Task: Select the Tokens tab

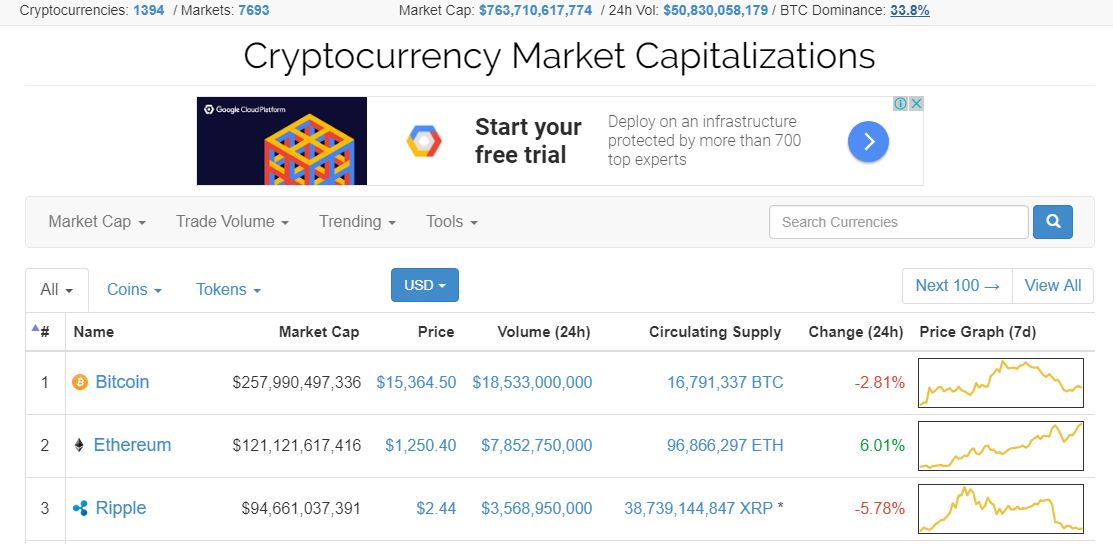Action: pos(229,290)
